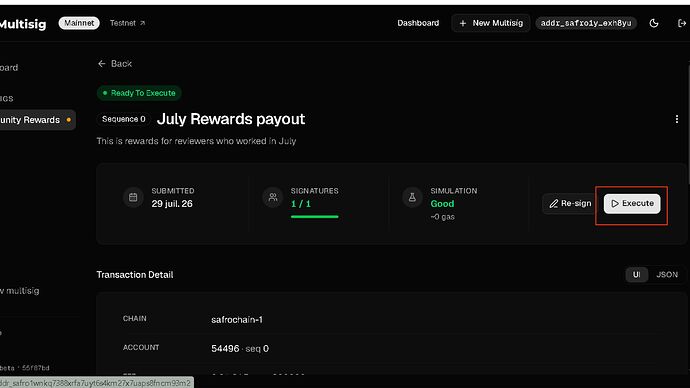
Task: Click the "Transaction Detail" heading
Action: pos(135,275)
